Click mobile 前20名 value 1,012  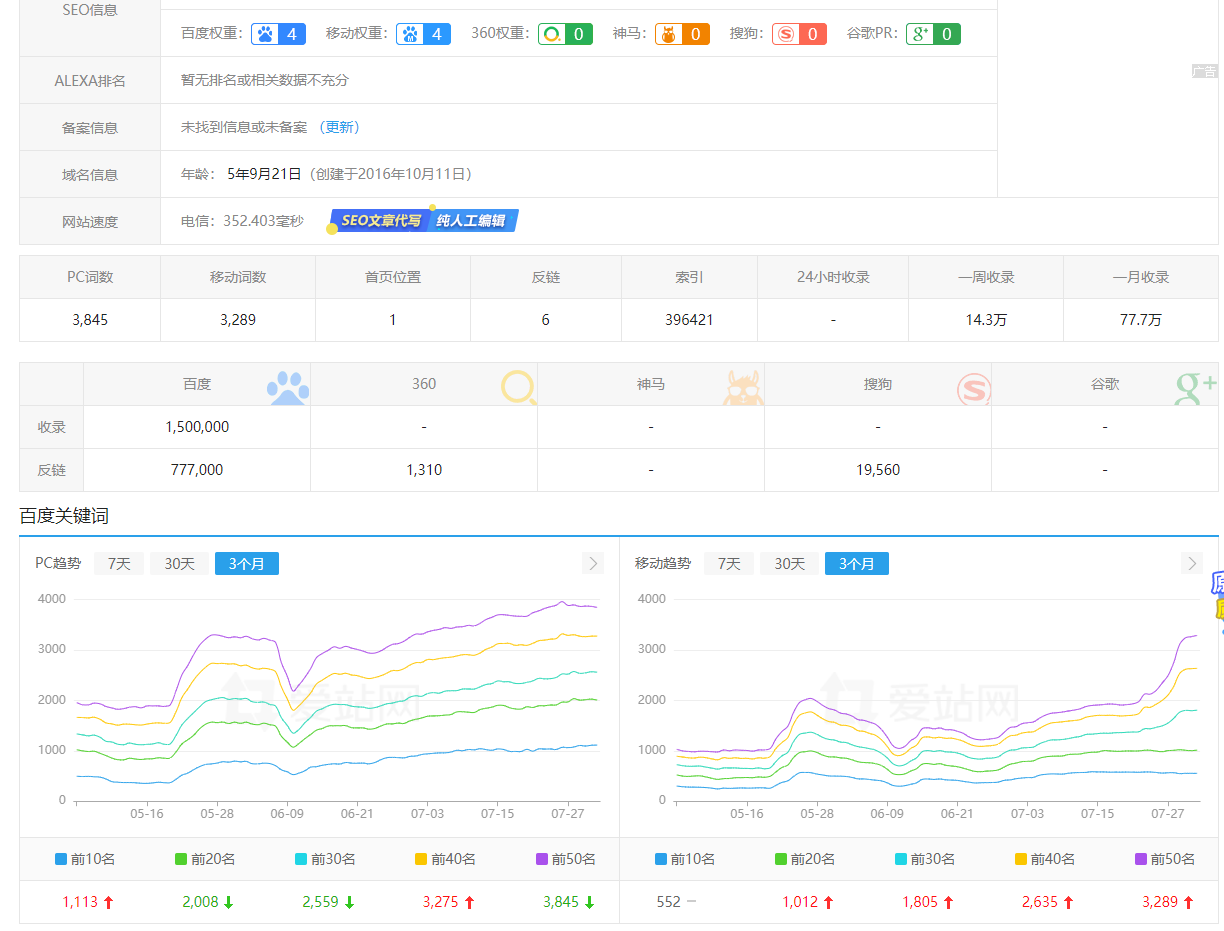coord(800,902)
